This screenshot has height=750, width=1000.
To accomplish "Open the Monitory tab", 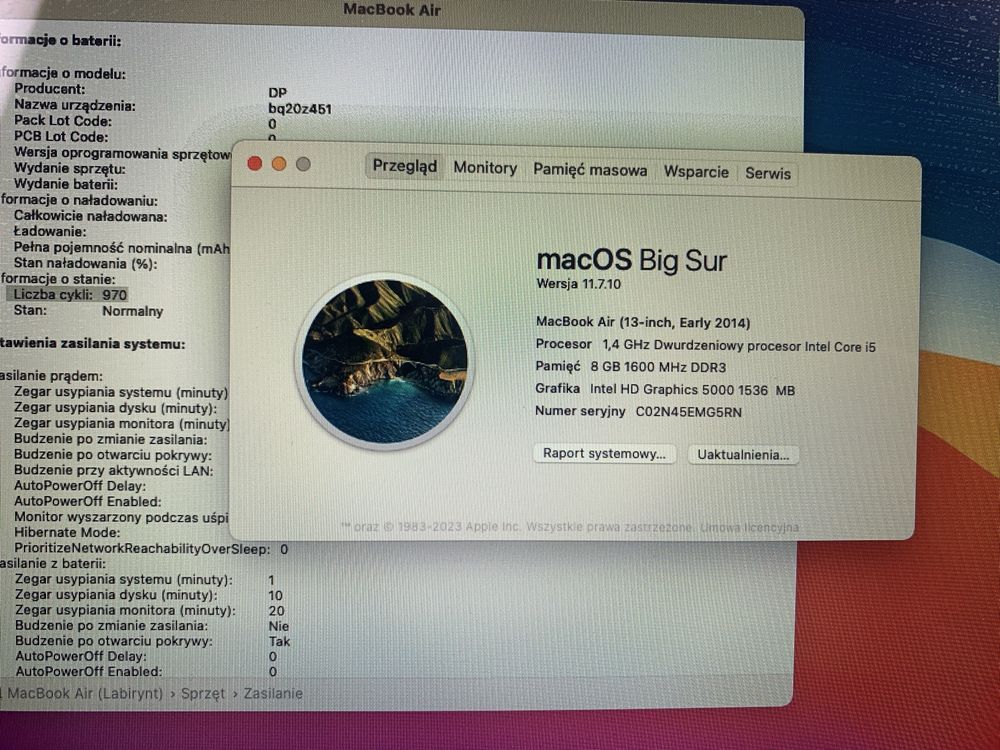I will point(485,168).
